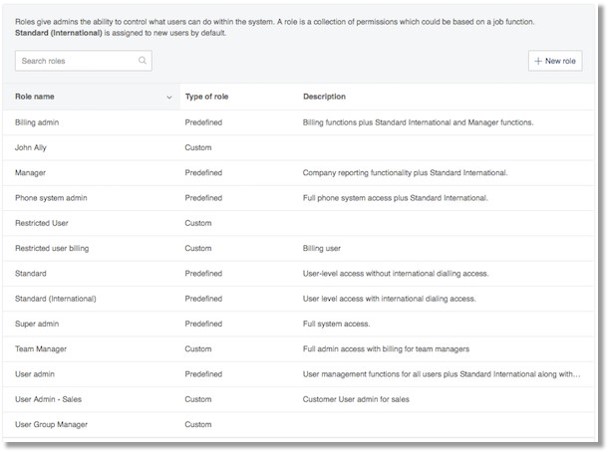Create a role with the New role button
The height and width of the screenshot is (453, 609).
tap(555, 61)
